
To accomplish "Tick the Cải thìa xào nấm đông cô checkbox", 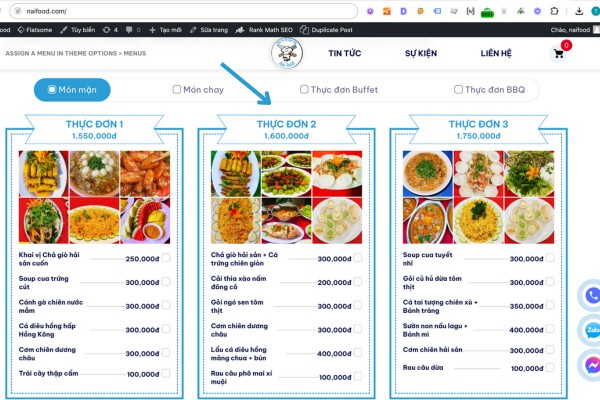I will coord(358,281).
